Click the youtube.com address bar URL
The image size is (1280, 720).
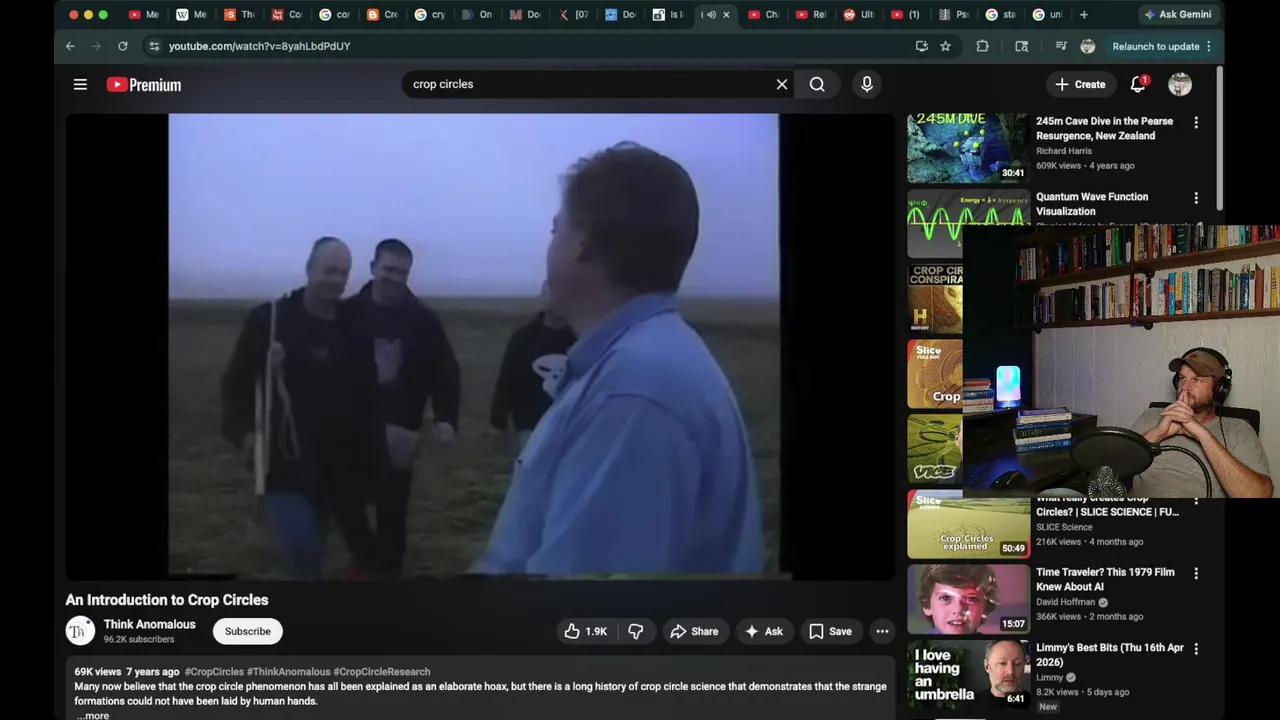[259, 46]
